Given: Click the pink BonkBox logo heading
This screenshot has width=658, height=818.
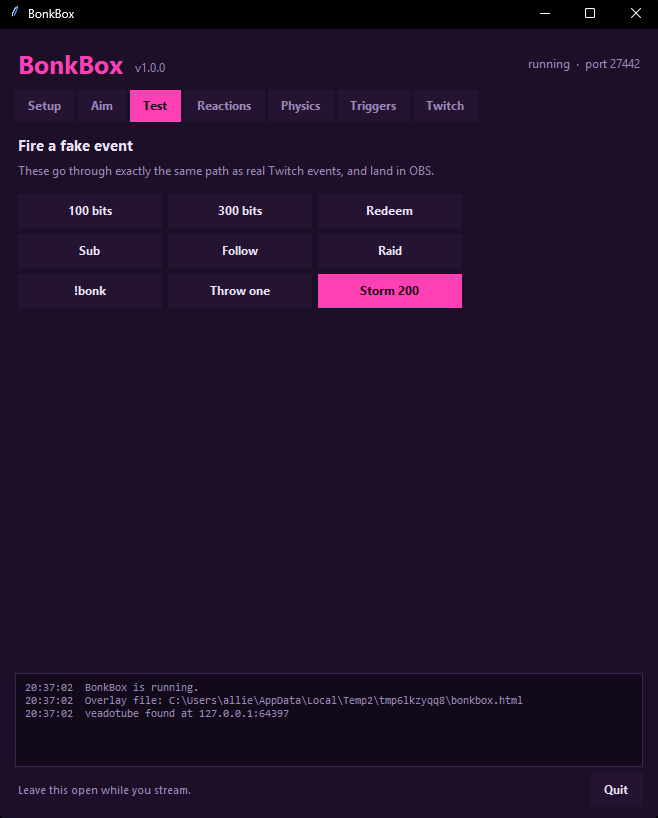Looking at the screenshot, I should pyautogui.click(x=71, y=65).
